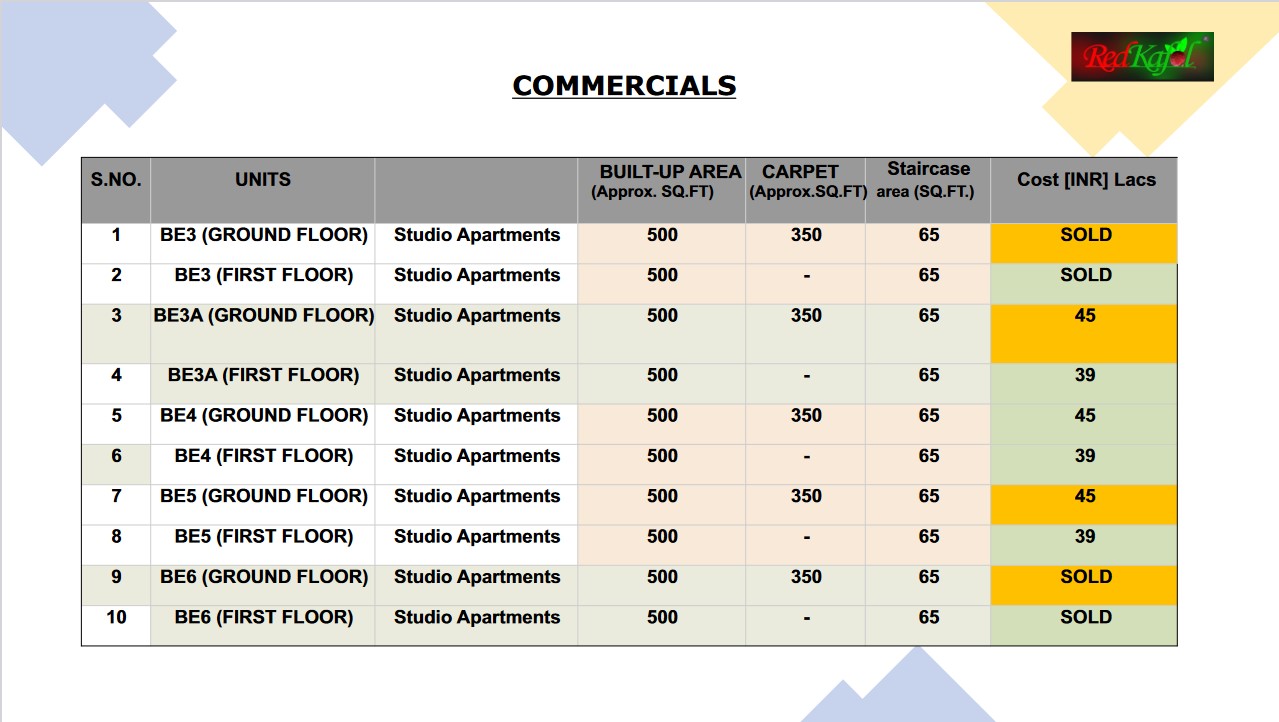Select carpet value 350 in BE5 ground row
Image resolution: width=1279 pixels, height=722 pixels.
point(806,496)
